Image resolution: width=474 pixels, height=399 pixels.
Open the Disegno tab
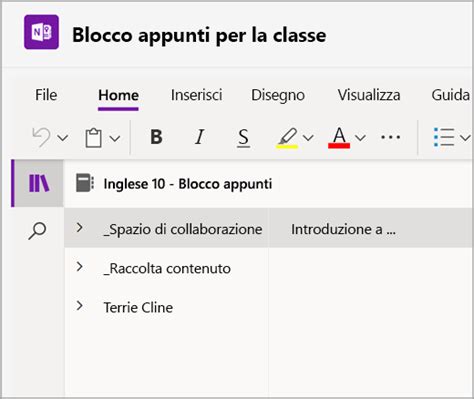coord(278,95)
